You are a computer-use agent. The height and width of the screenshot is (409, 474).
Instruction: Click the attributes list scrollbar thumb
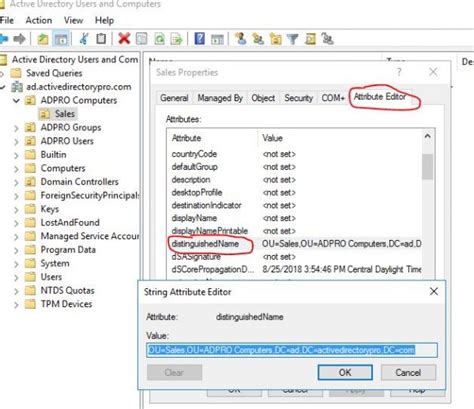427,167
